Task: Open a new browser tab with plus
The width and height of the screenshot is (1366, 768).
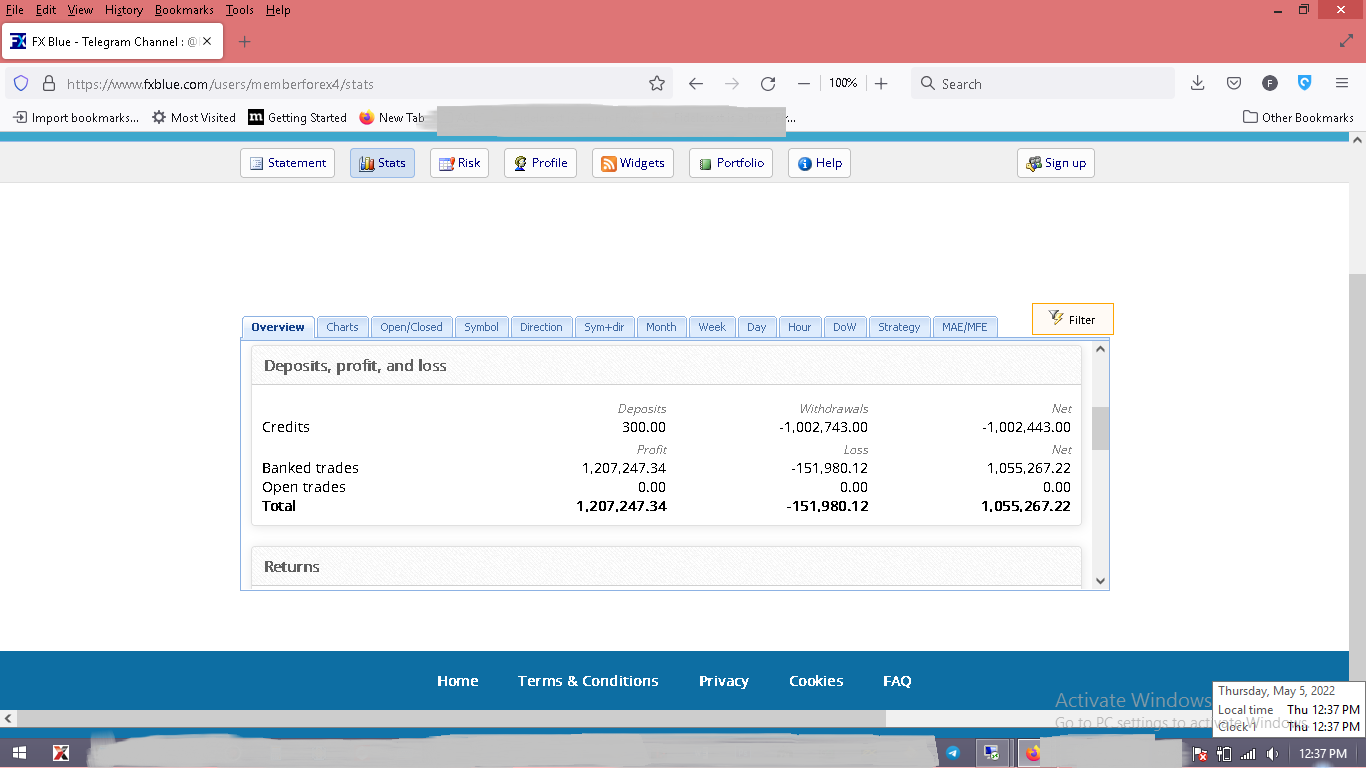Action: tap(245, 42)
